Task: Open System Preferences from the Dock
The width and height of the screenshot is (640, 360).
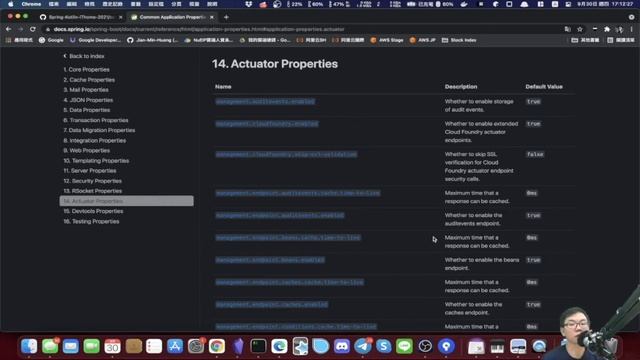Action: tap(196, 346)
